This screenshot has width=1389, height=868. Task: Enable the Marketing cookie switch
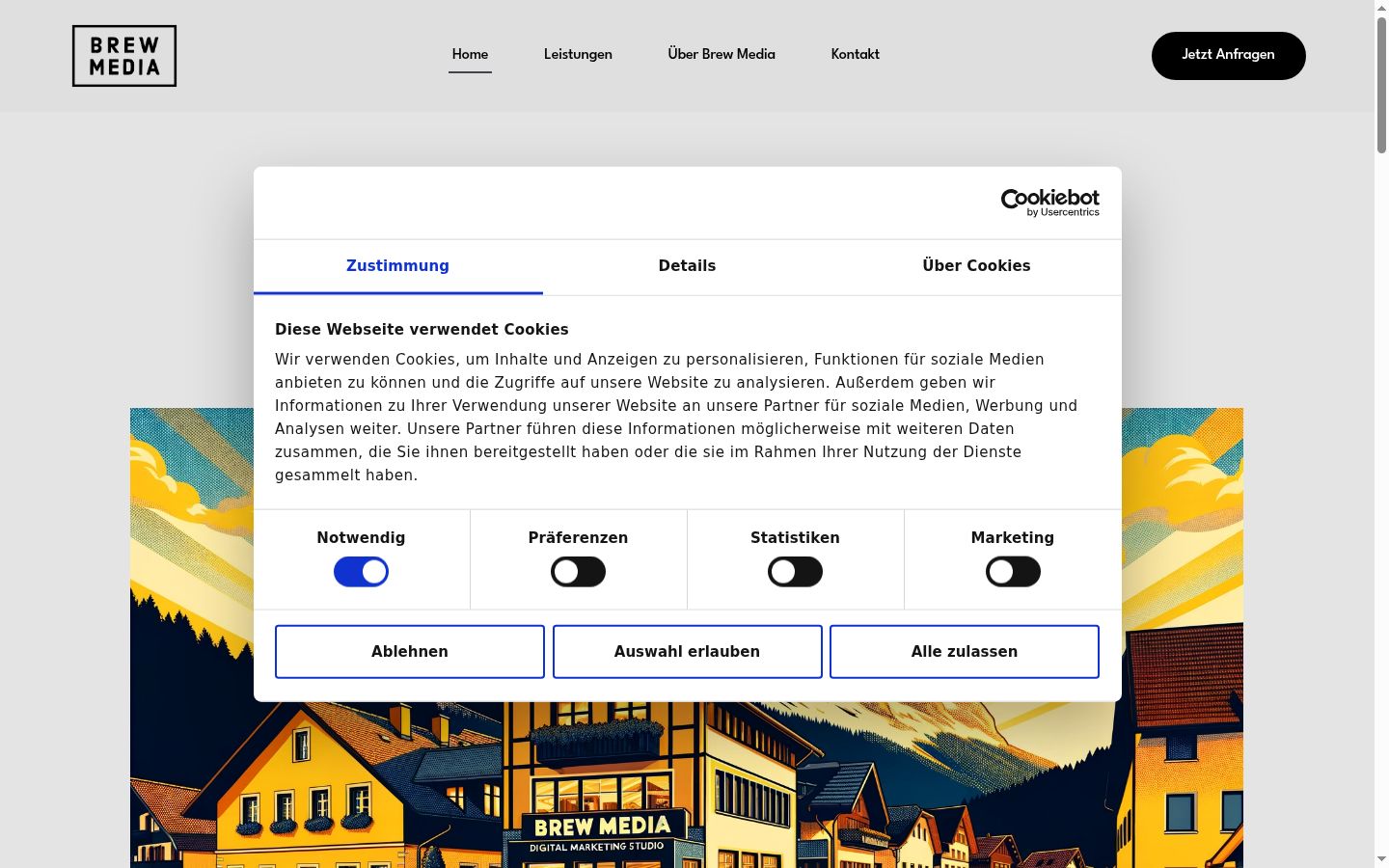coord(1013,572)
